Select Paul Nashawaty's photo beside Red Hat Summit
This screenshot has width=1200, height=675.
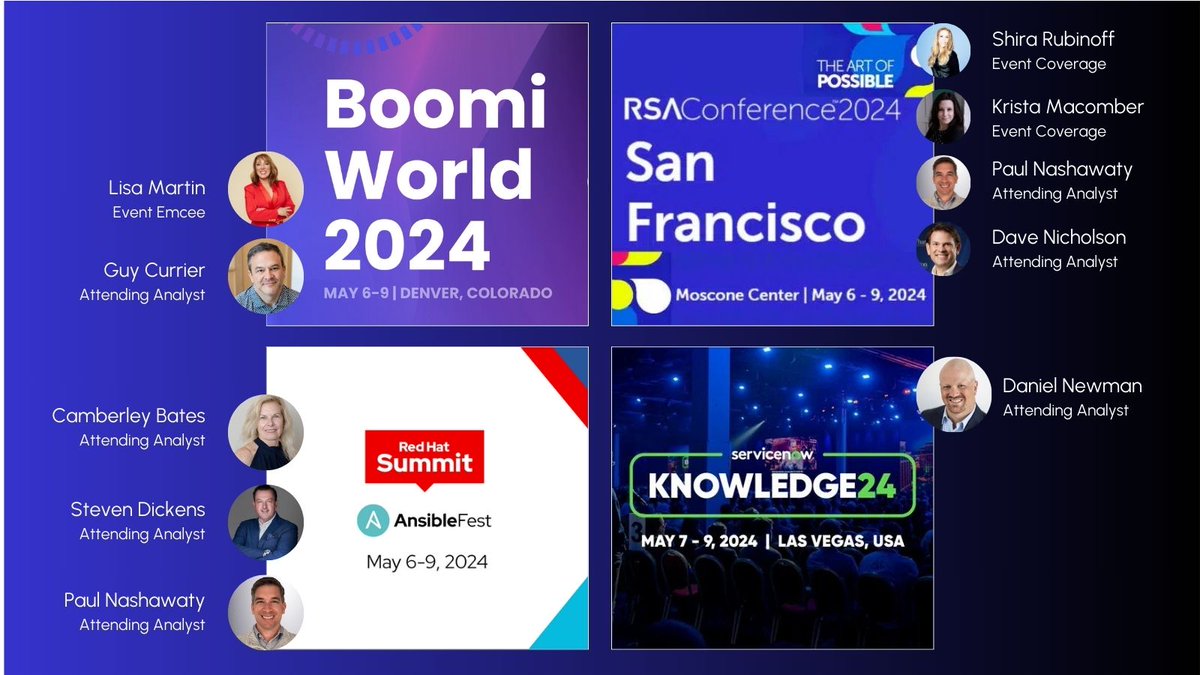click(265, 612)
